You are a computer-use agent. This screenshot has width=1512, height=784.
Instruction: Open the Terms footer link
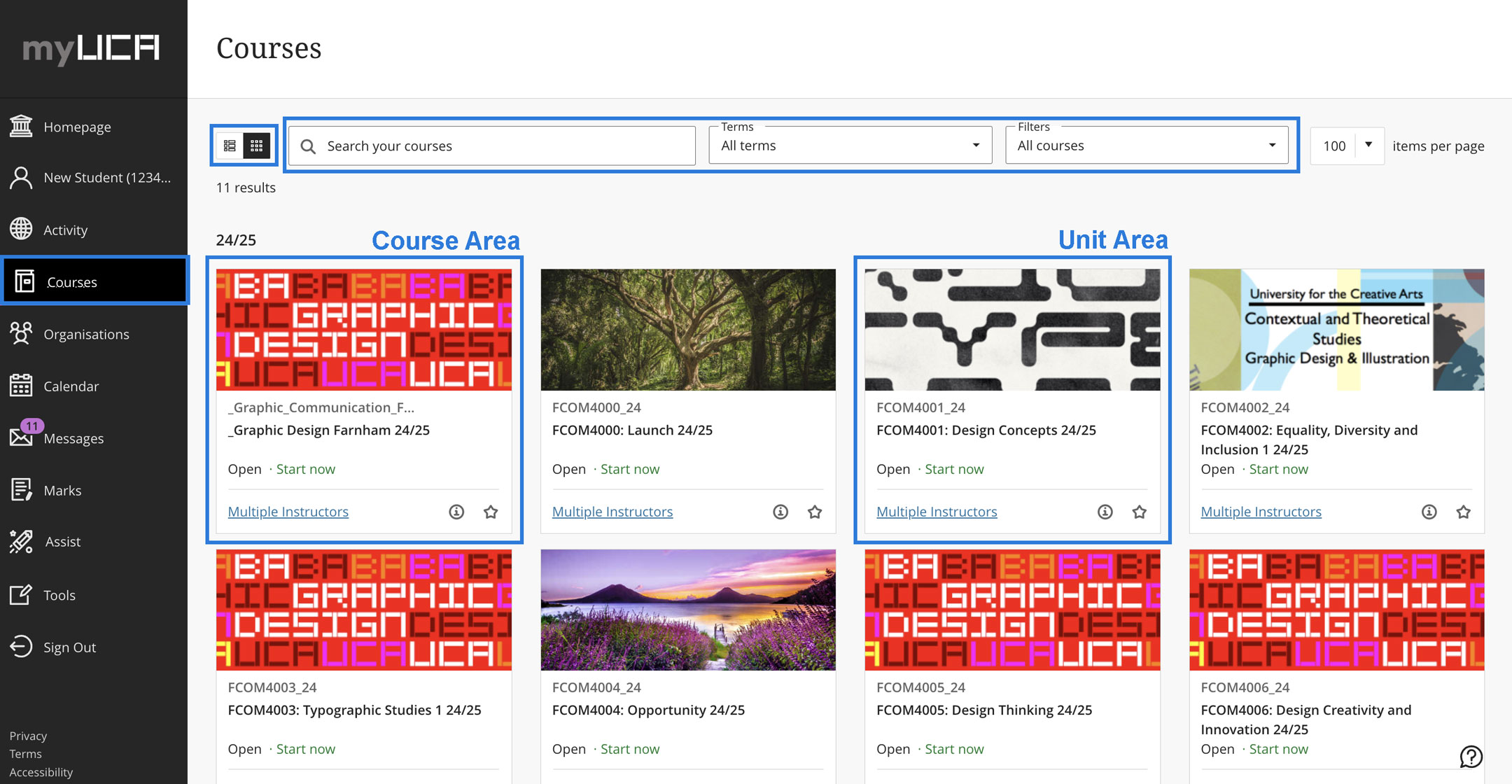click(25, 754)
